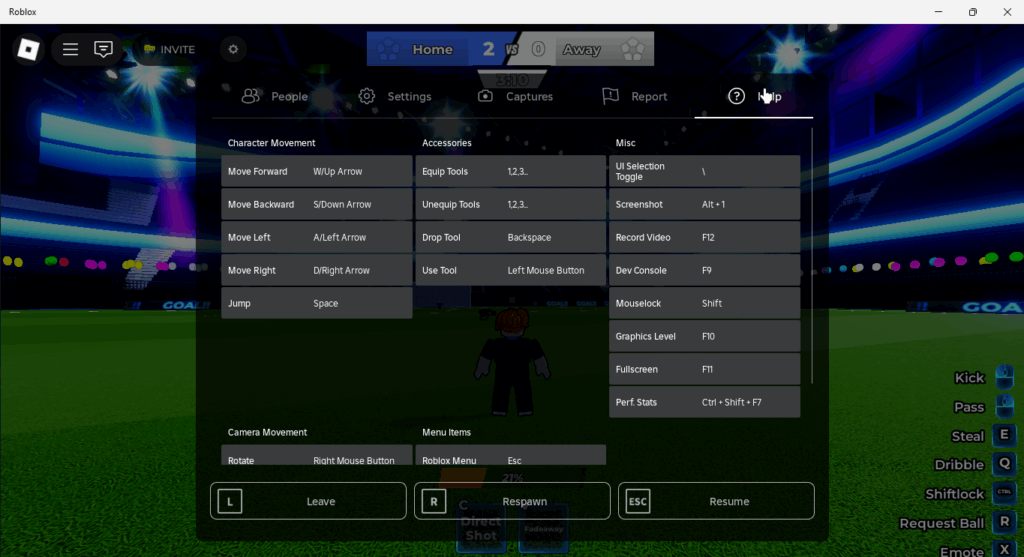Click the Menu Items heading
Viewport: 1024px width, 557px height.
[x=446, y=432]
